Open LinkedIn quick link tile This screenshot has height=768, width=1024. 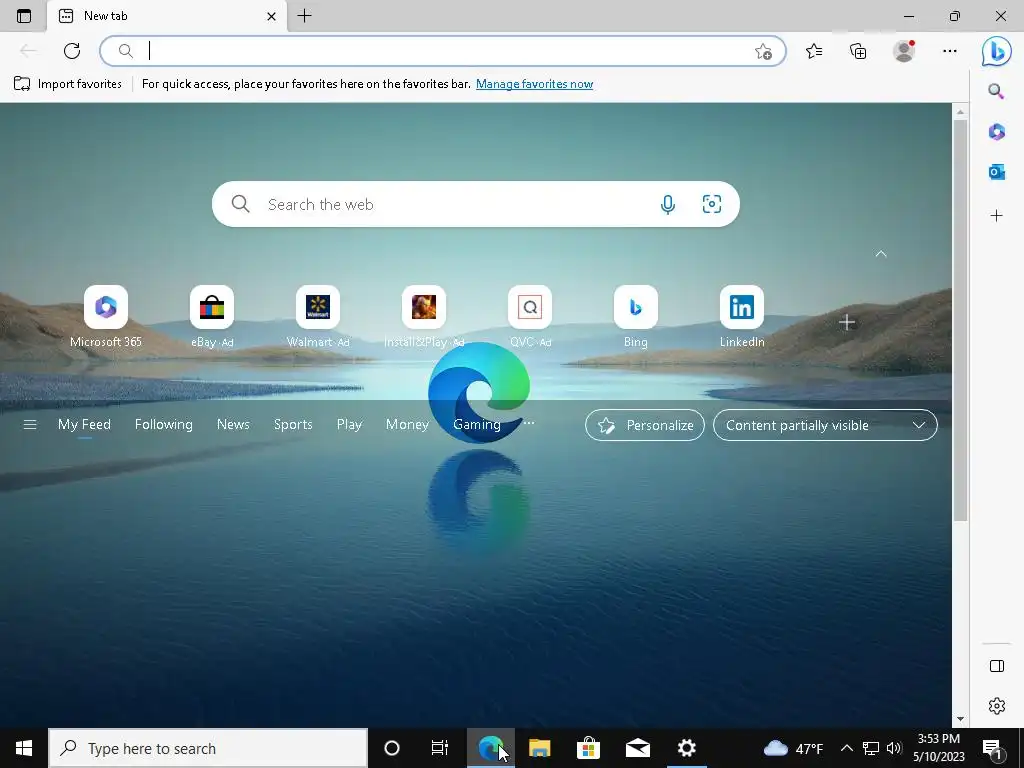click(x=742, y=317)
